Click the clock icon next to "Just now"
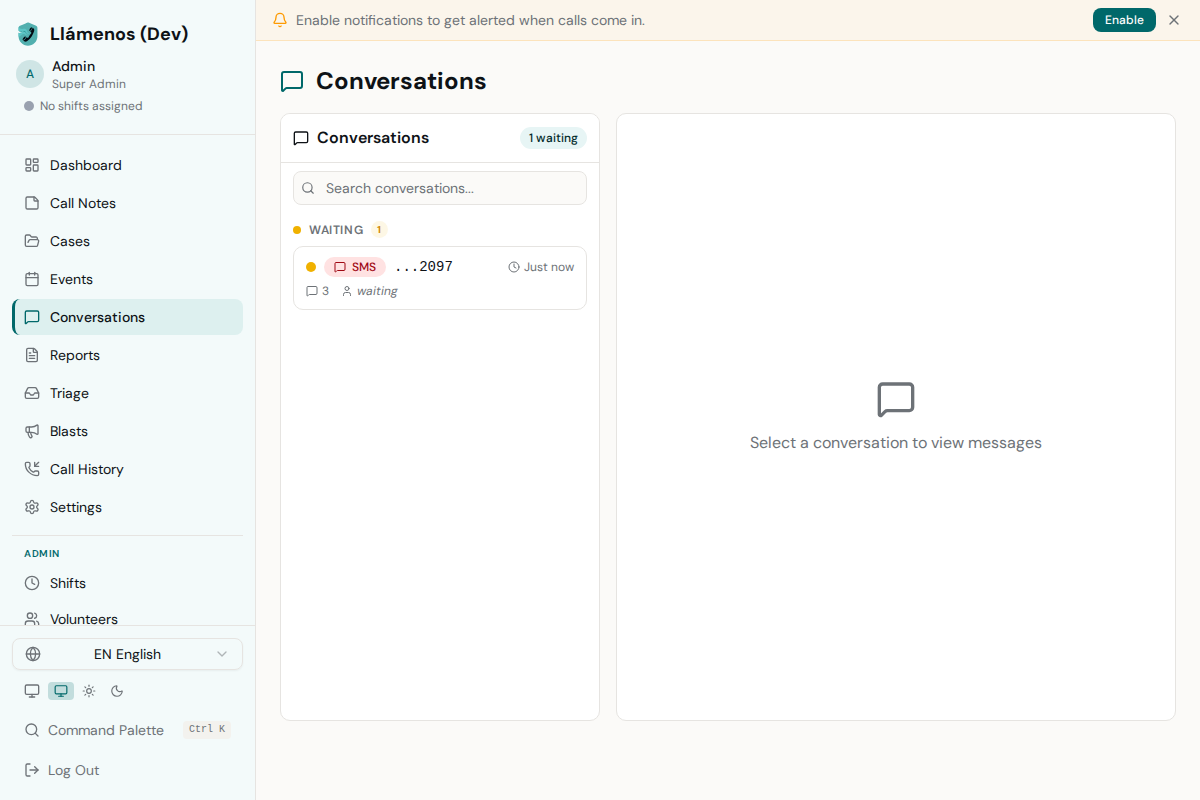Viewport: 1200px width, 800px height. [514, 267]
